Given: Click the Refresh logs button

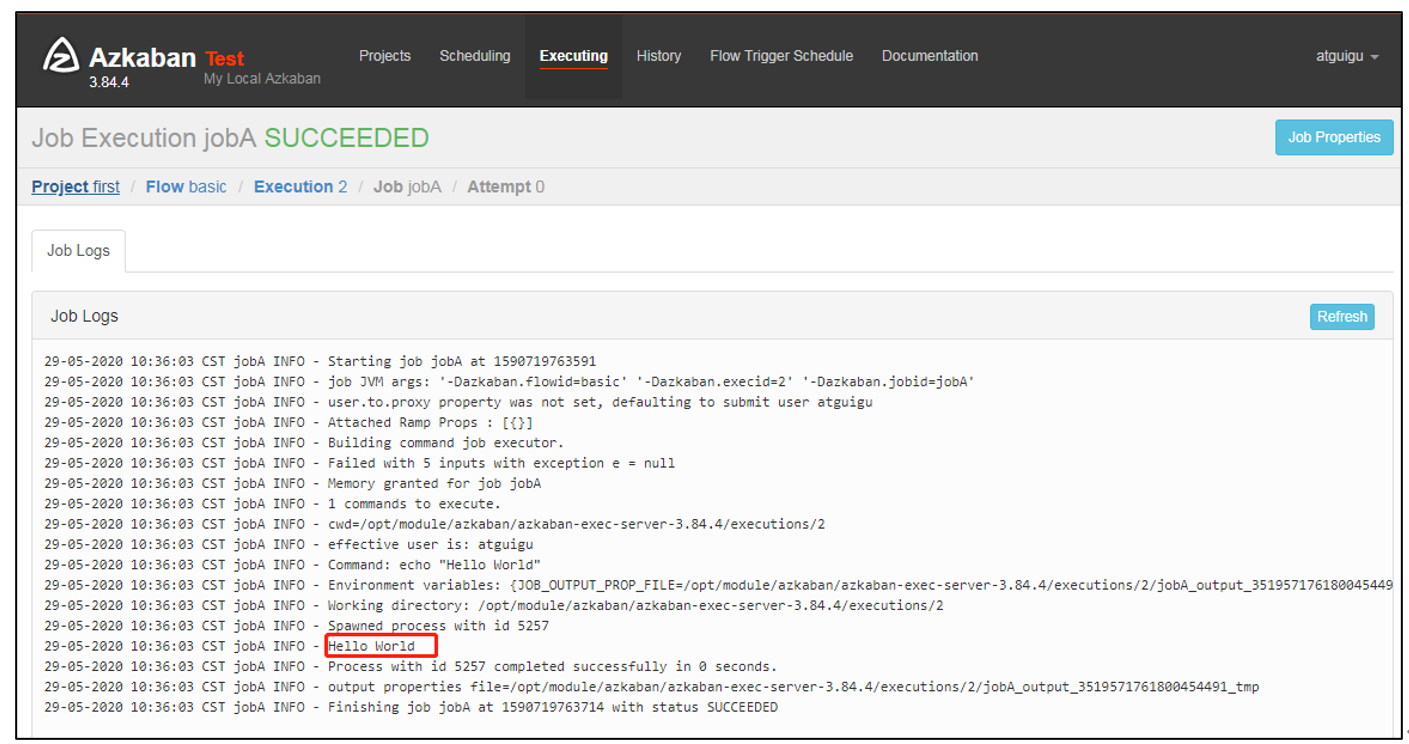Looking at the screenshot, I should coord(1342,316).
